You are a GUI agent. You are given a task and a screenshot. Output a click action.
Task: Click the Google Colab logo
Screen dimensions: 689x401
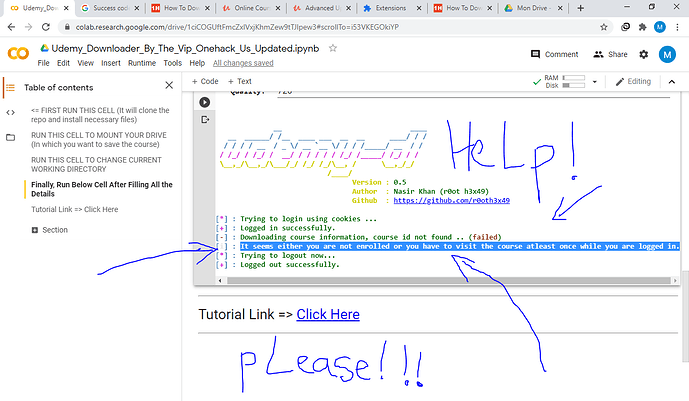[17, 54]
